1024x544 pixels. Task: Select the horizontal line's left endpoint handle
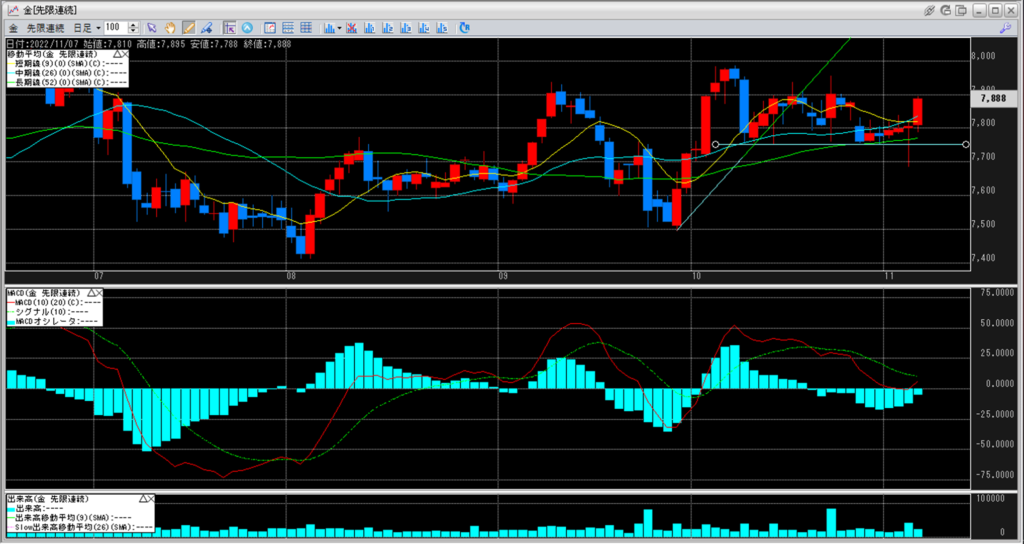[715, 144]
